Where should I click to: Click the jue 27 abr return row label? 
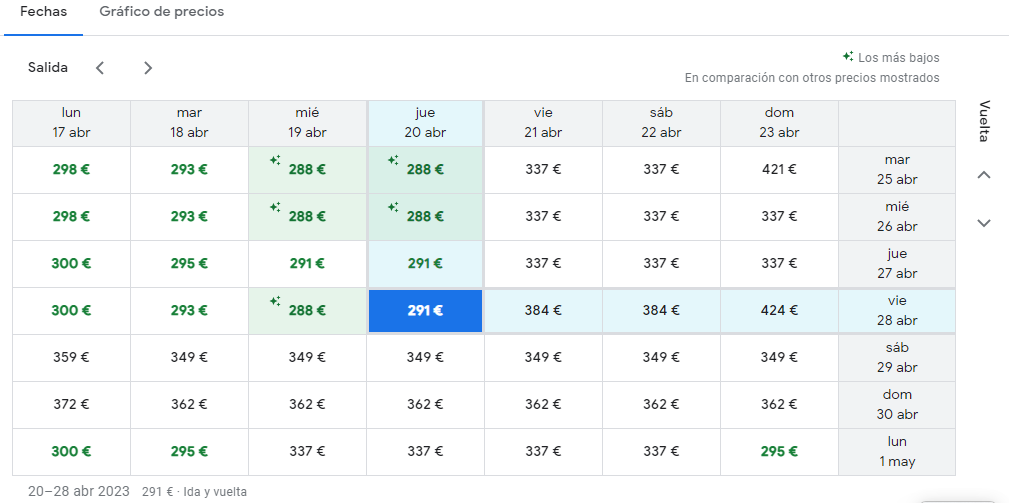(x=897, y=264)
